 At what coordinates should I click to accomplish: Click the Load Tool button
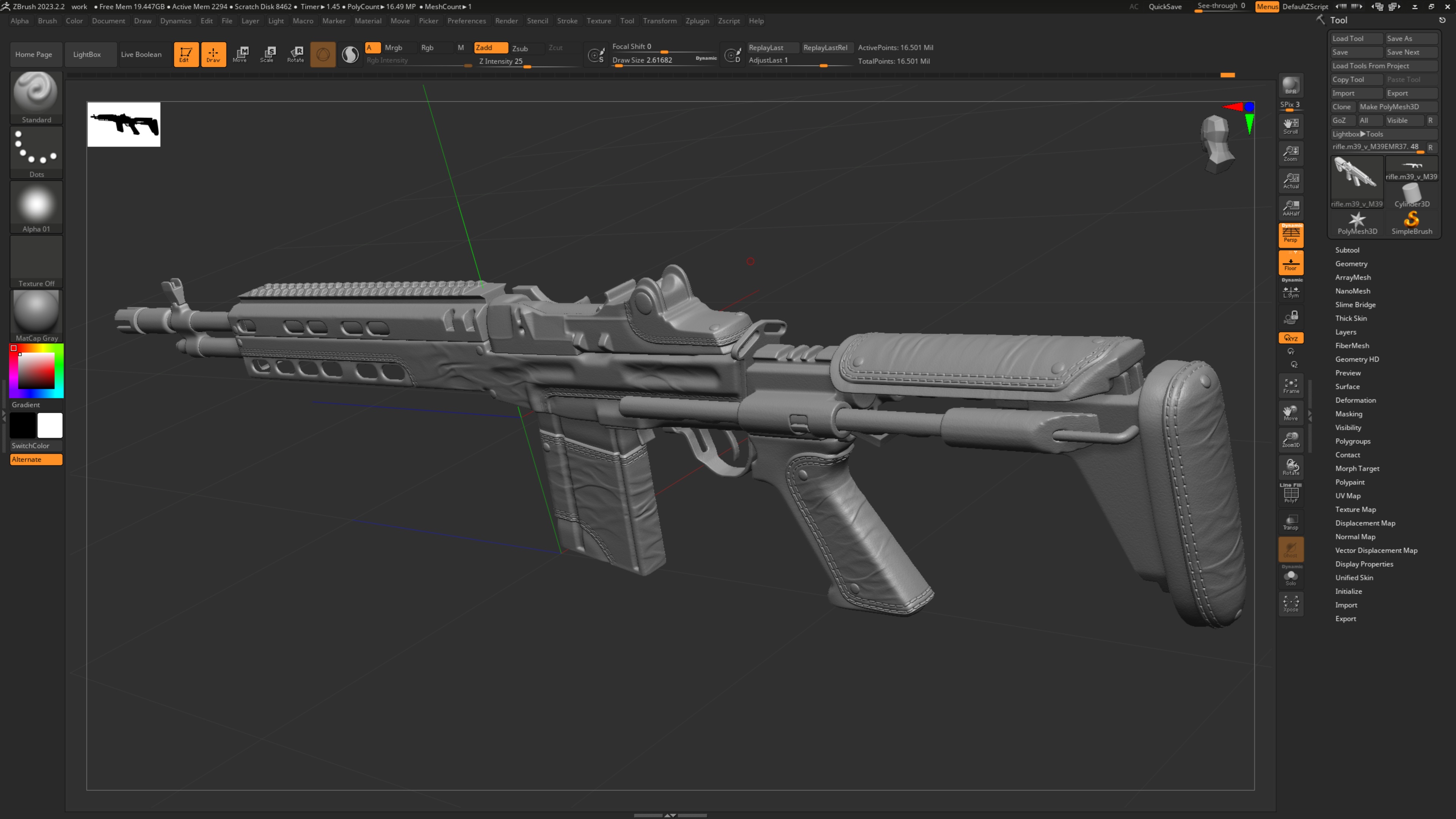[1357, 38]
